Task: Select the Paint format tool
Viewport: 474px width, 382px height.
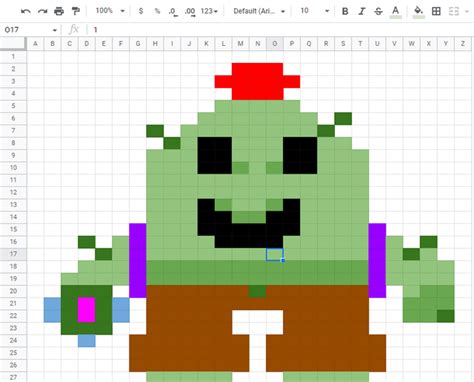Action: [x=76, y=11]
